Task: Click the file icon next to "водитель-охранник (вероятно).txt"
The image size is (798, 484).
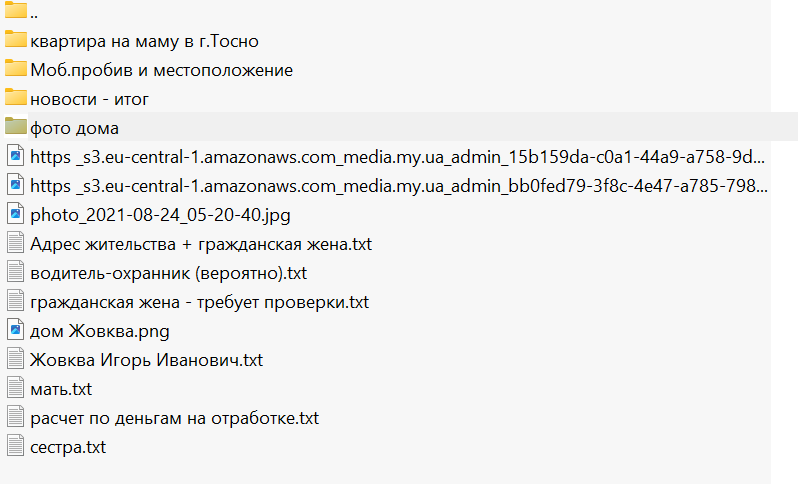Action: pyautogui.click(x=14, y=272)
